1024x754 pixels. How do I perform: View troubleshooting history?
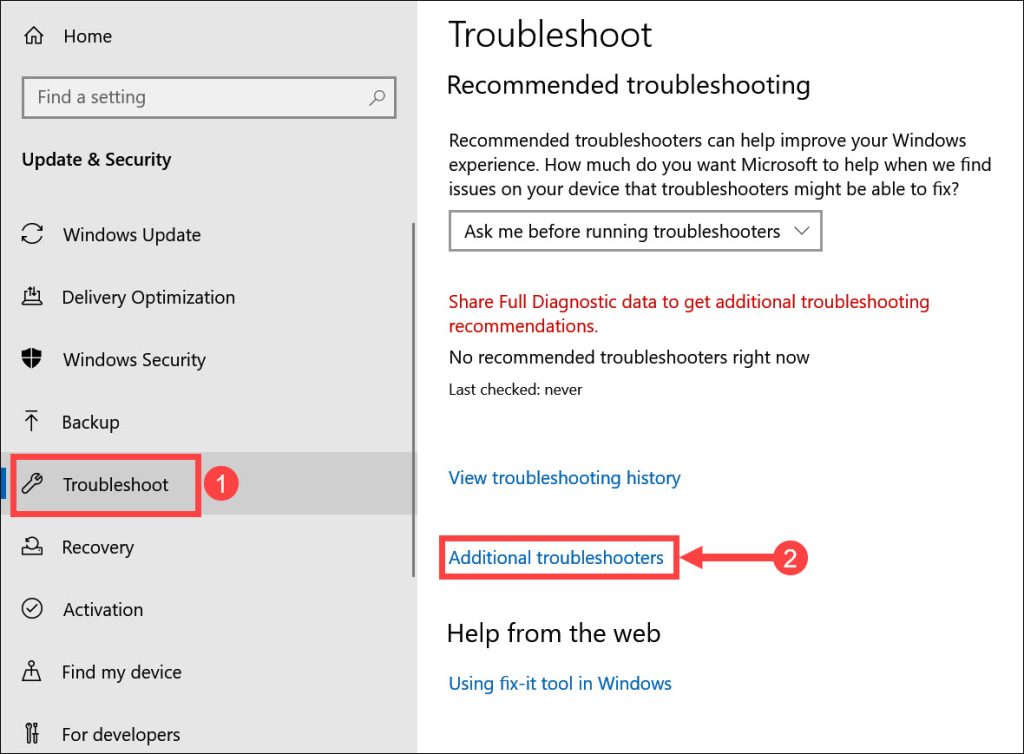click(x=564, y=478)
